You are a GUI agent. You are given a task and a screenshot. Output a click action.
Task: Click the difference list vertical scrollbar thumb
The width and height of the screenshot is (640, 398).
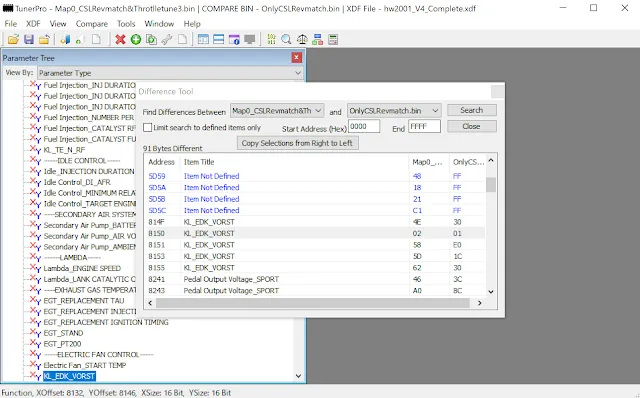coord(491,185)
